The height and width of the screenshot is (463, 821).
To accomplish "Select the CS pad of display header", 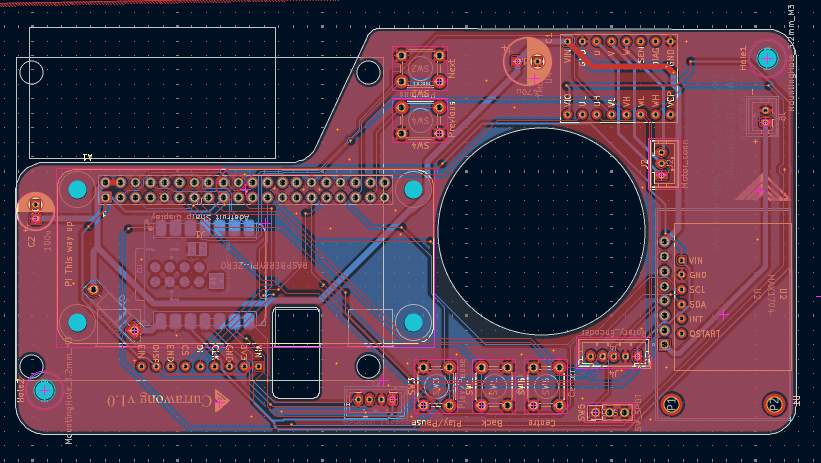I will tap(185, 366).
